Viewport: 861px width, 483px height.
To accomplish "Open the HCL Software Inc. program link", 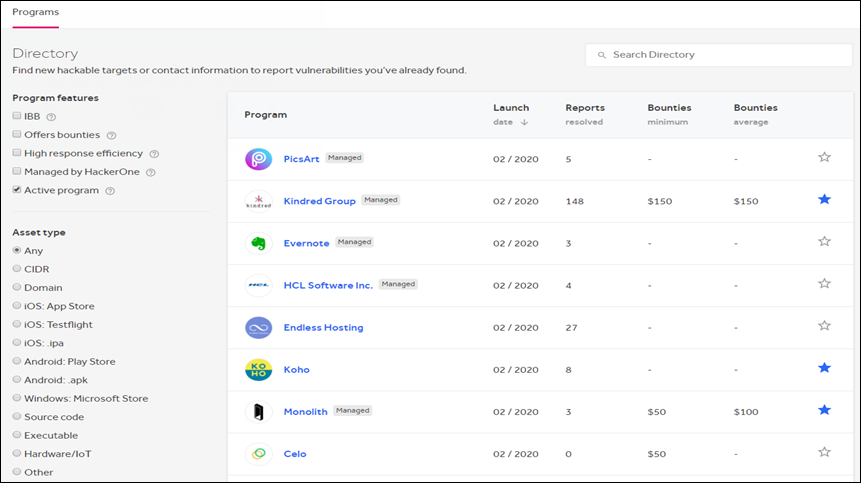I will tap(328, 285).
